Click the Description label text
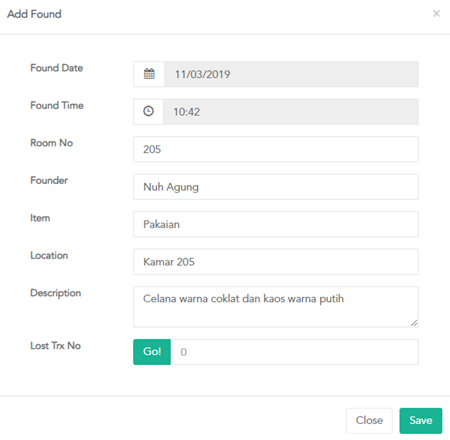 (56, 293)
